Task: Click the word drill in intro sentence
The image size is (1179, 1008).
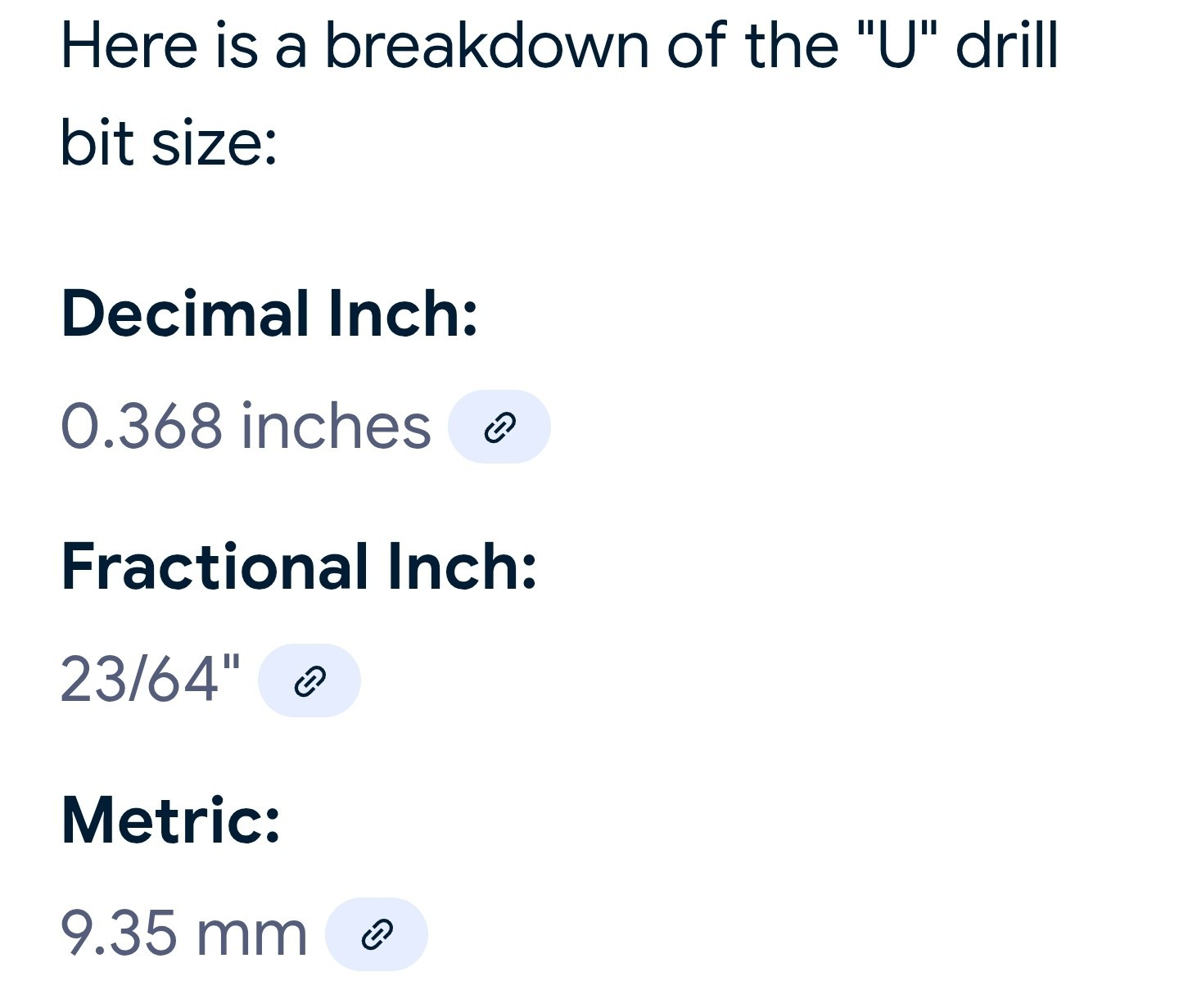Action: click(x=1008, y=45)
